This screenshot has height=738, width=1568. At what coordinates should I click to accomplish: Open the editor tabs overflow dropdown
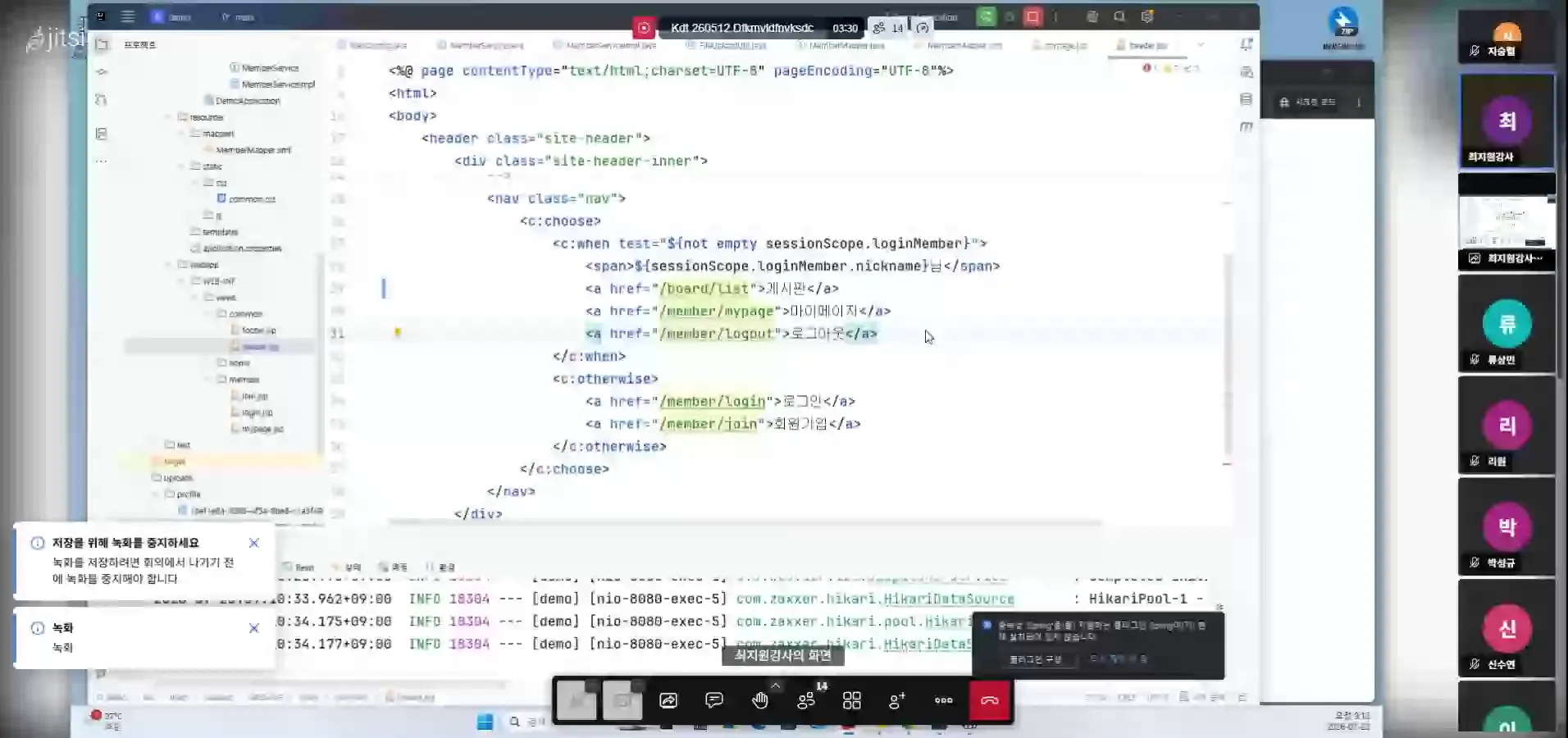pyautogui.click(x=1201, y=45)
